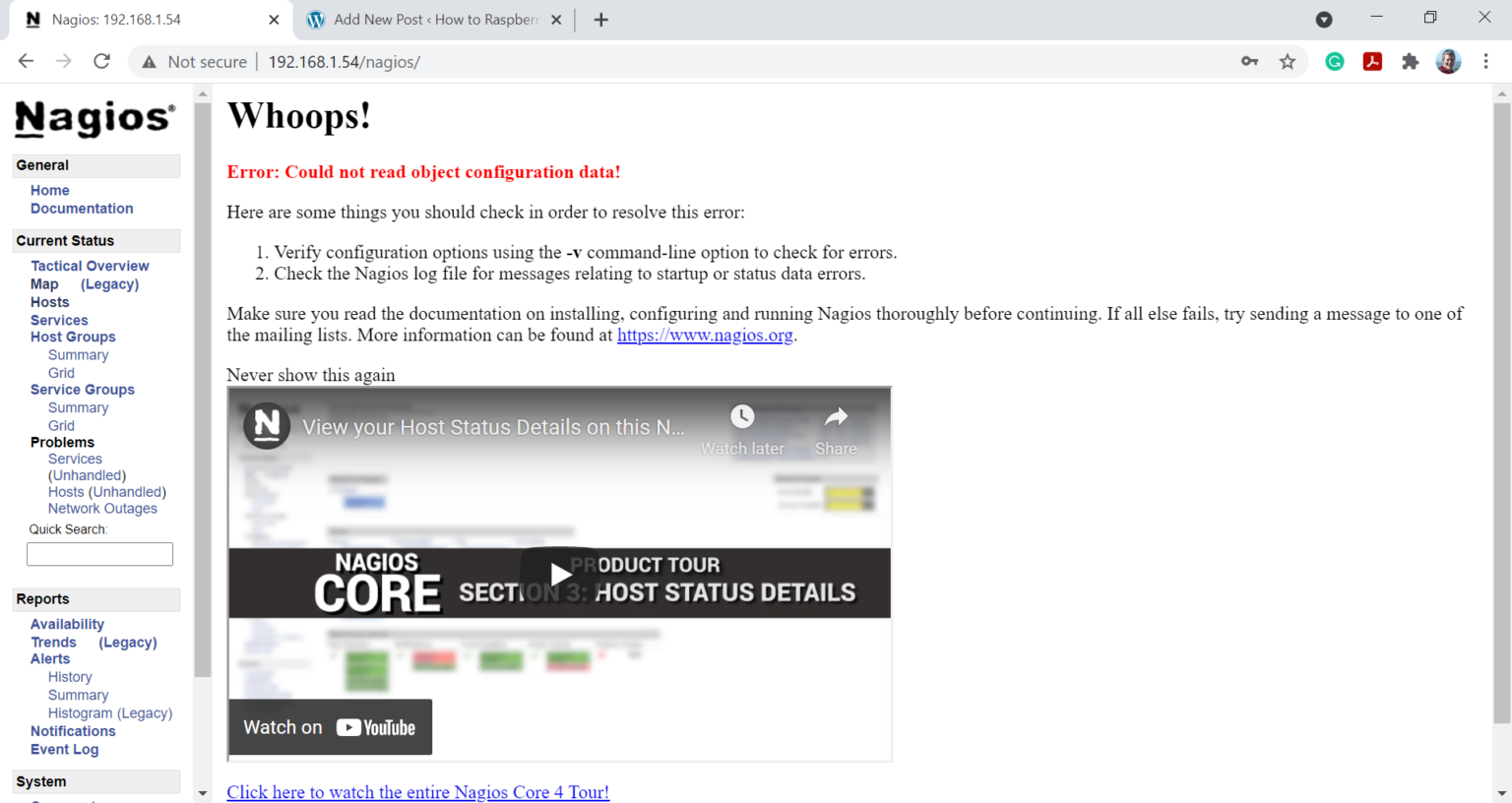
Task: Bookmark the page with the star icon
Action: click(x=1288, y=61)
